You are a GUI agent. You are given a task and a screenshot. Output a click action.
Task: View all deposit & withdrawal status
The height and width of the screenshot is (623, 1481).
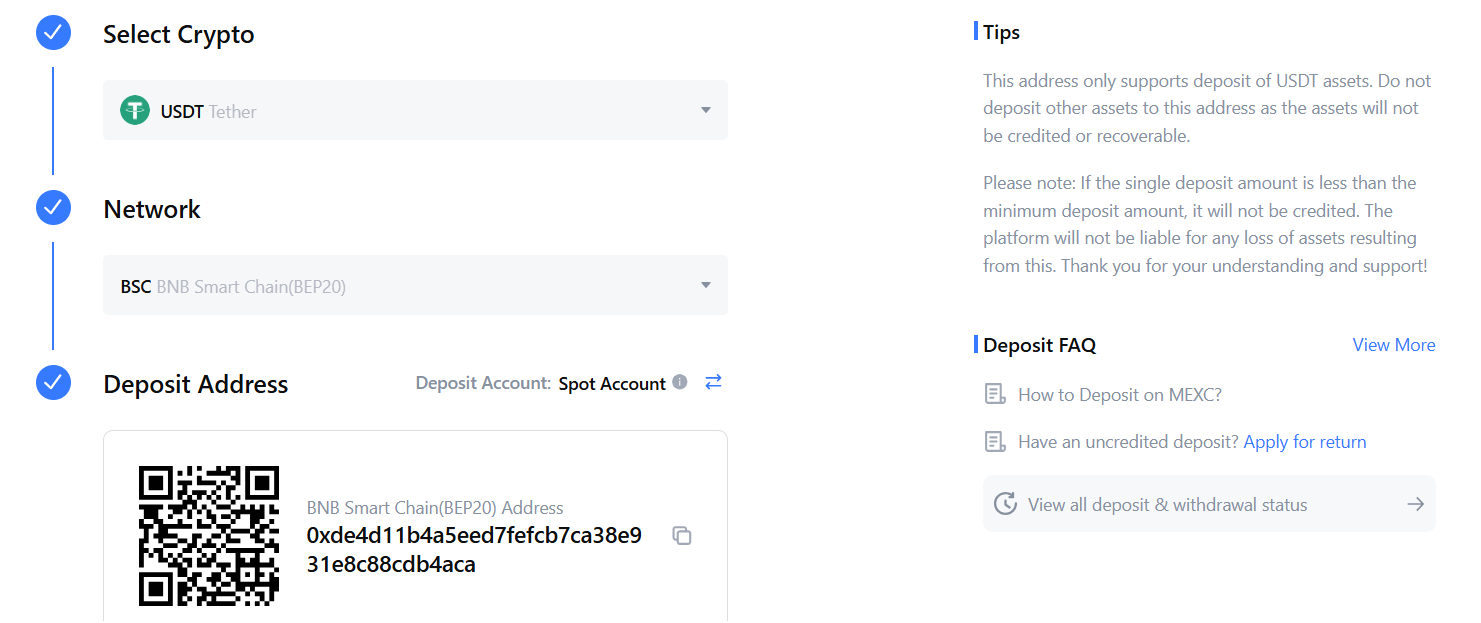pyautogui.click(x=1167, y=505)
